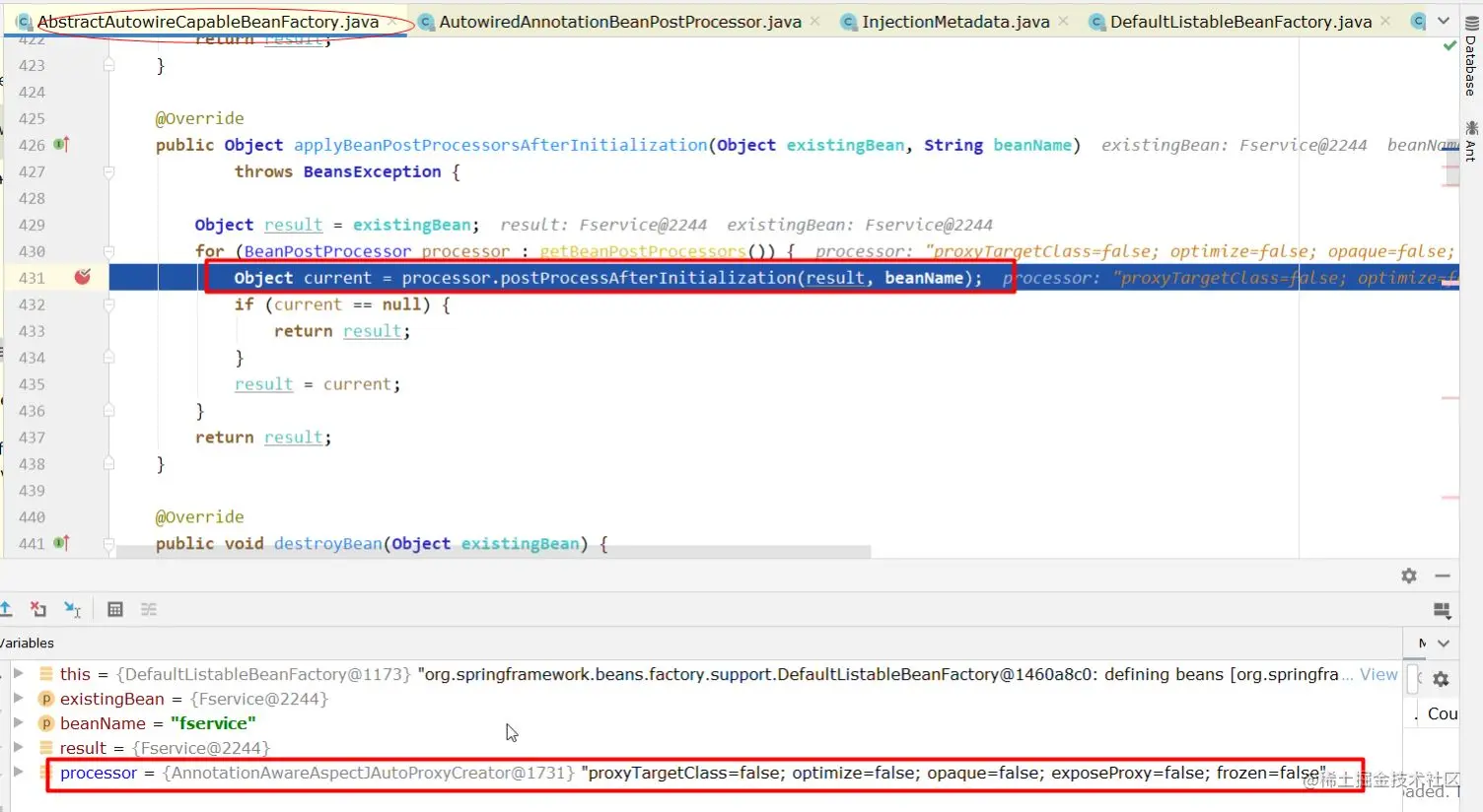
Task: Click override gutter icon on line 441
Action: [61, 543]
